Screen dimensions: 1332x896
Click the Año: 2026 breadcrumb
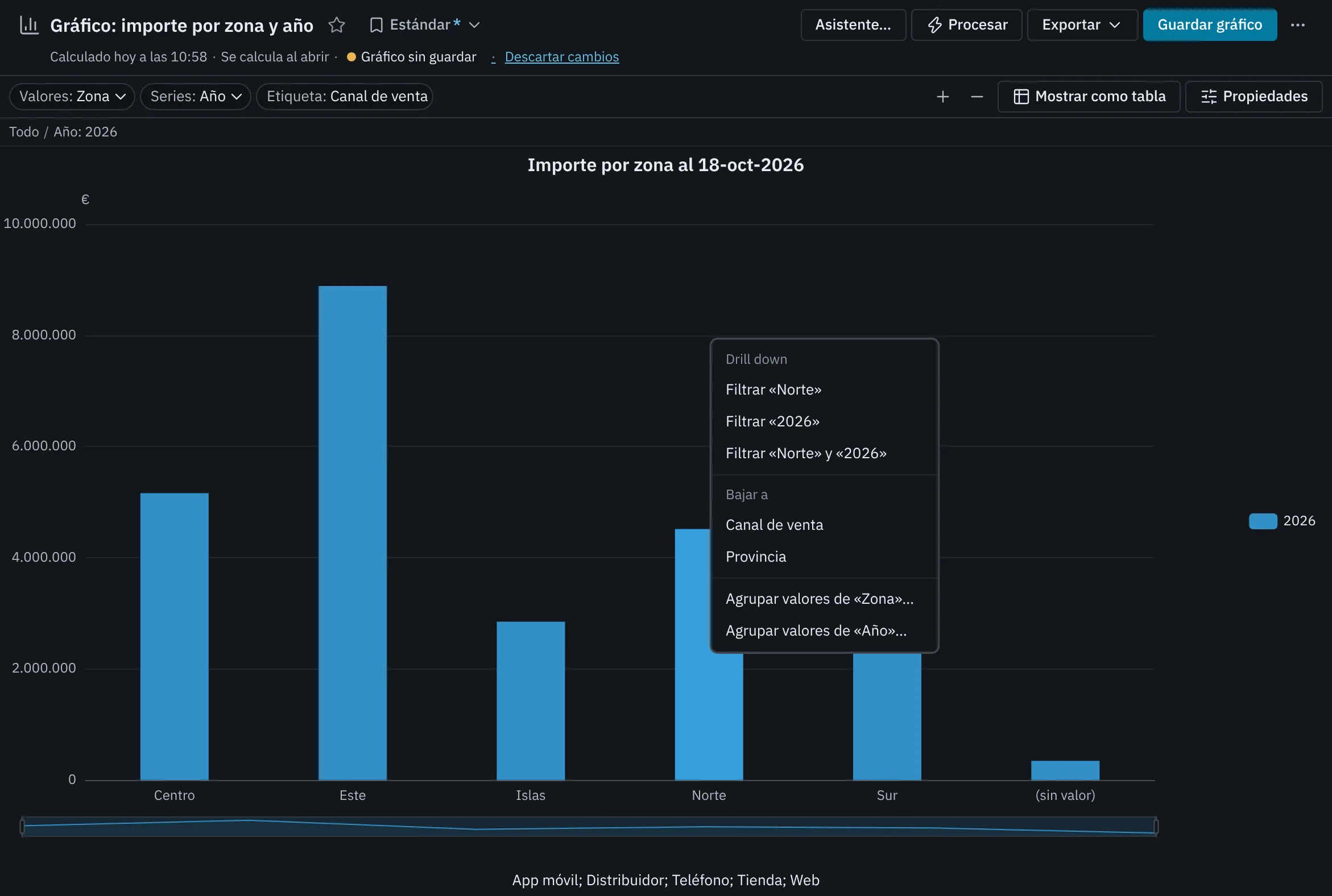[x=85, y=132]
